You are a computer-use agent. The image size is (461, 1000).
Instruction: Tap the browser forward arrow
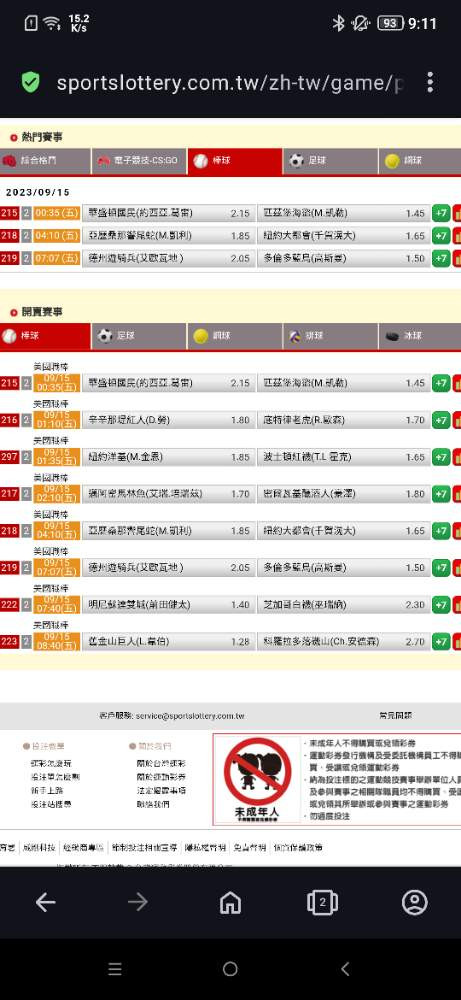pyautogui.click(x=138, y=902)
